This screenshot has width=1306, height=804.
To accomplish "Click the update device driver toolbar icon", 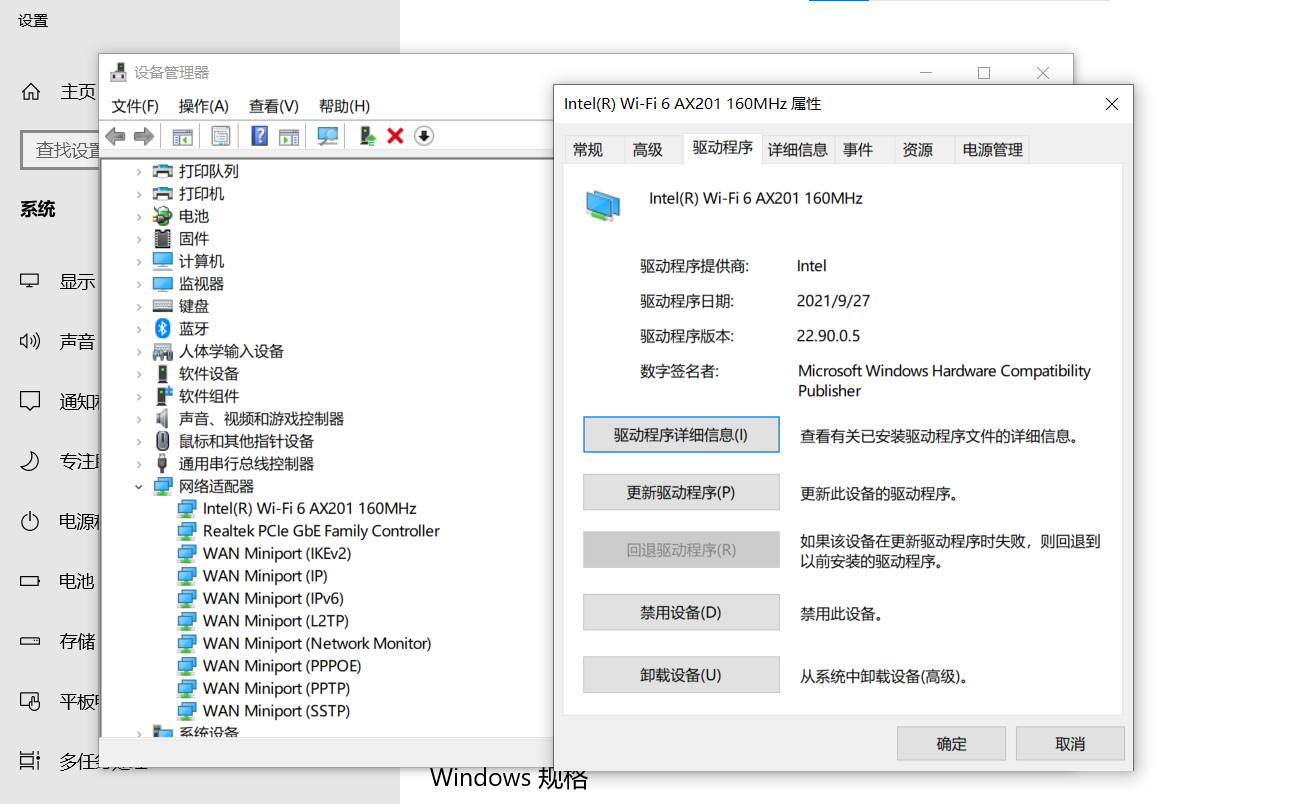I will click(x=367, y=136).
